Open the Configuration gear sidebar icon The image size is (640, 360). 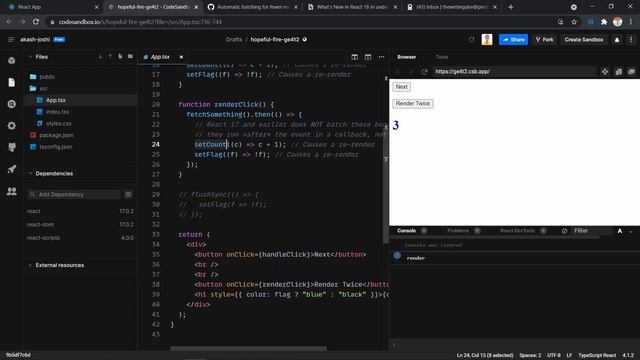pyautogui.click(x=11, y=126)
